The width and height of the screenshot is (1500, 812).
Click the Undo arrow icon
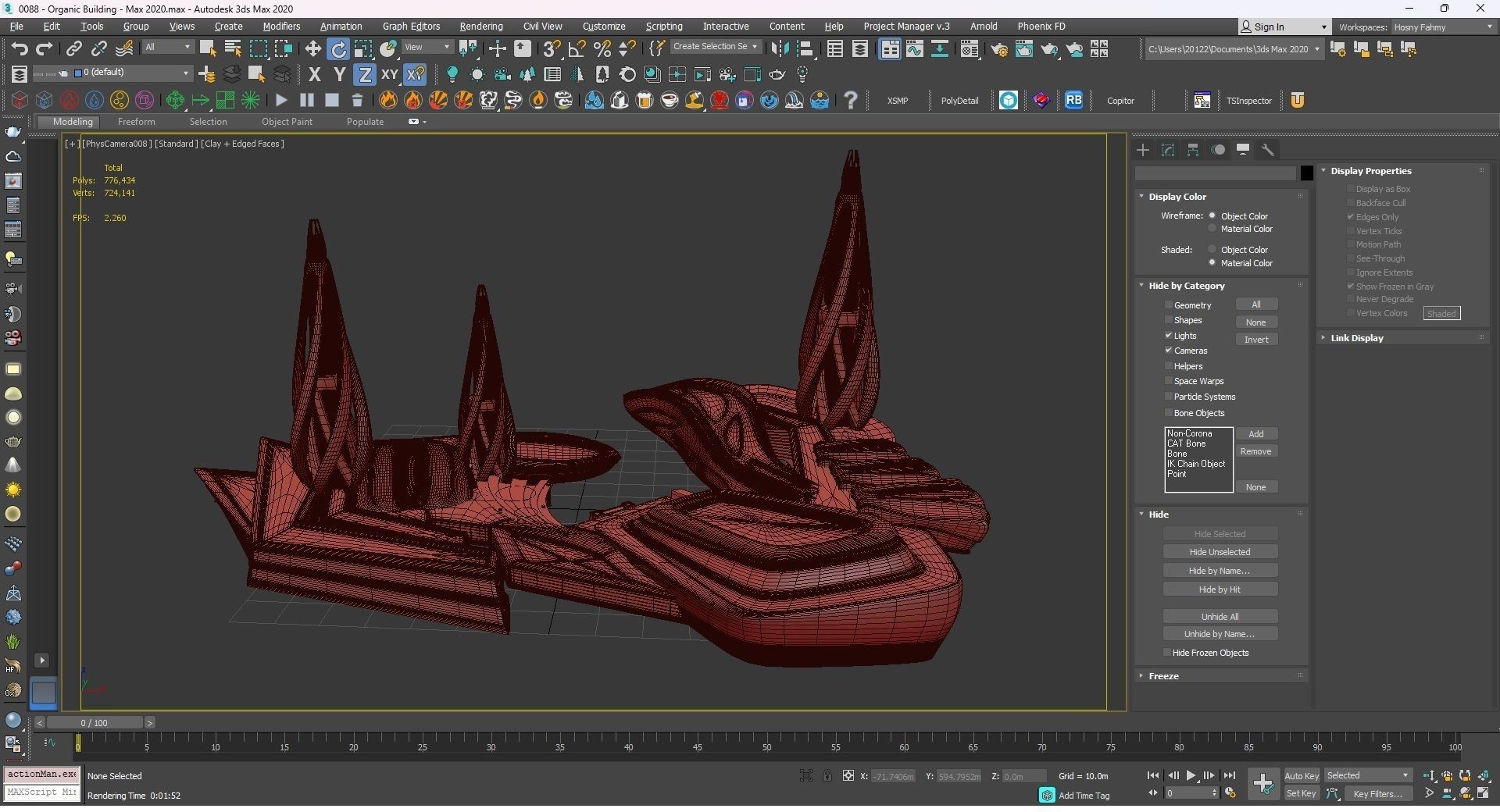pyautogui.click(x=19, y=48)
